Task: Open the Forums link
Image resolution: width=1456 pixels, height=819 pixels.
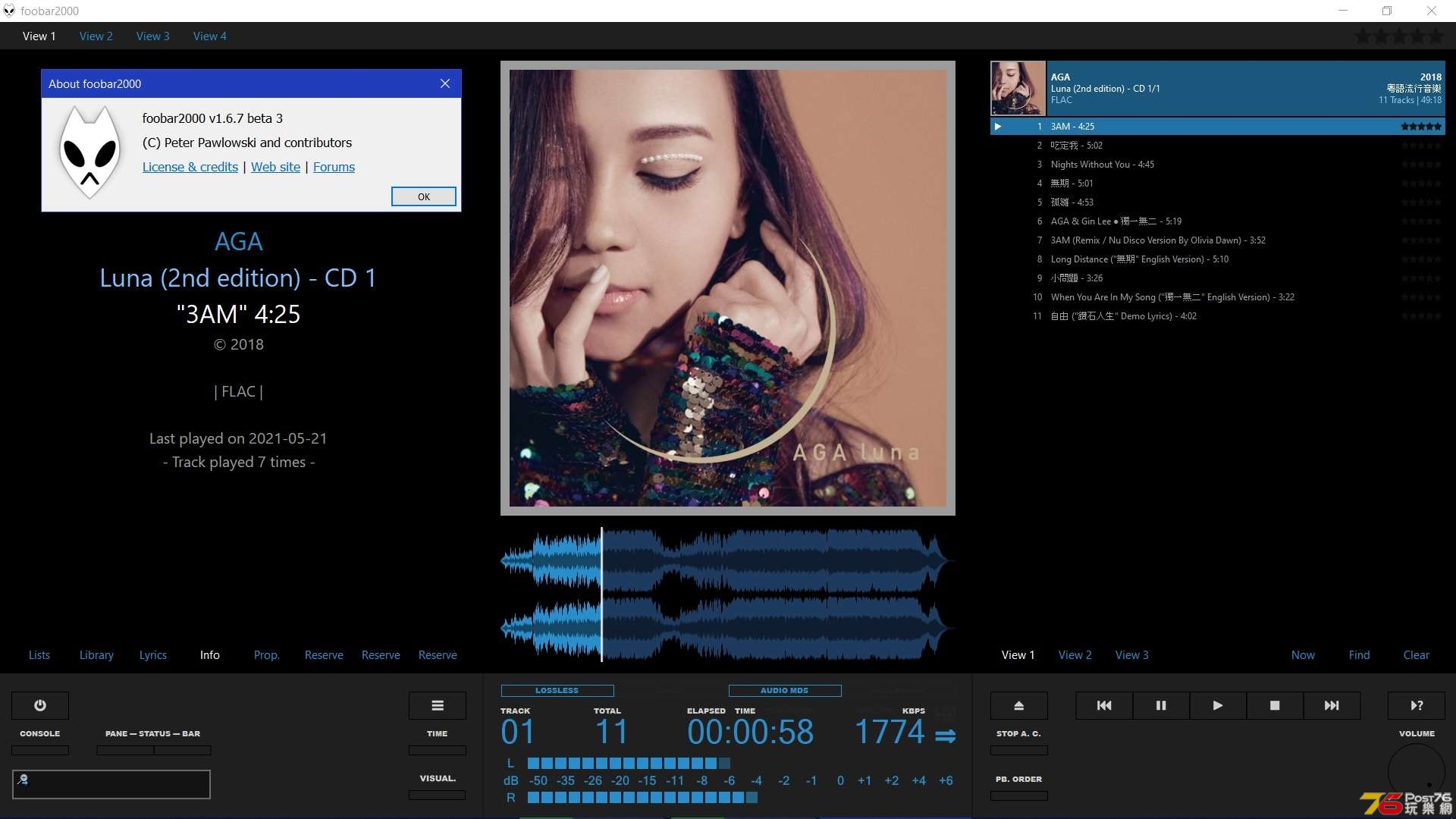Action: (x=334, y=167)
